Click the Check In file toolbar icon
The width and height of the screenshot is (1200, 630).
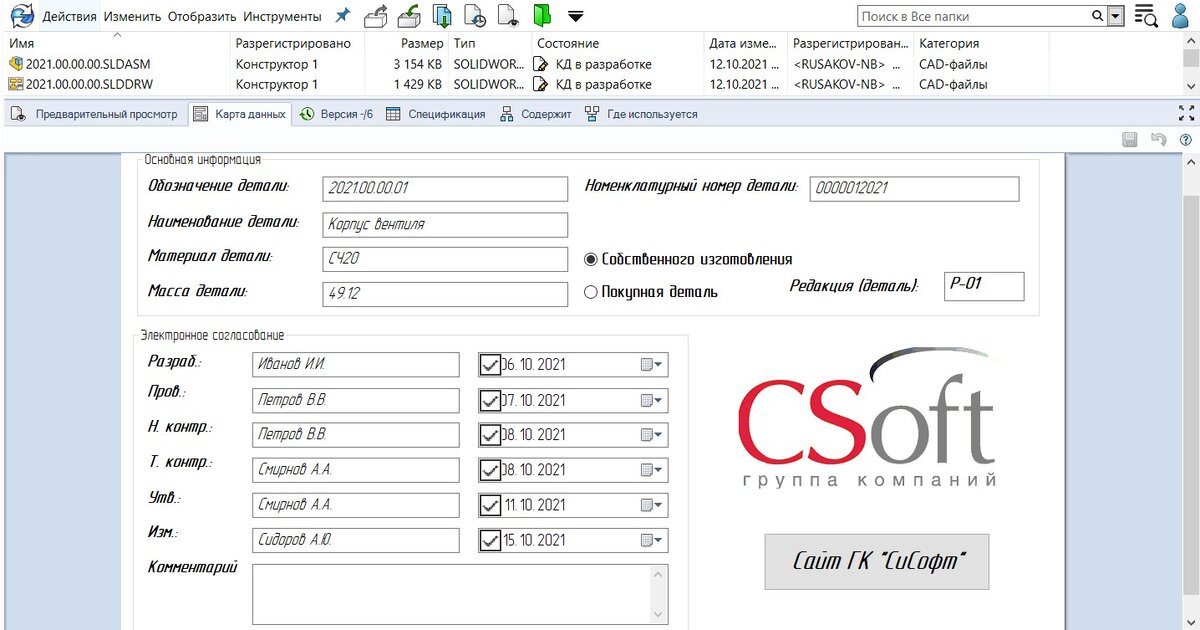pyautogui.click(x=409, y=16)
